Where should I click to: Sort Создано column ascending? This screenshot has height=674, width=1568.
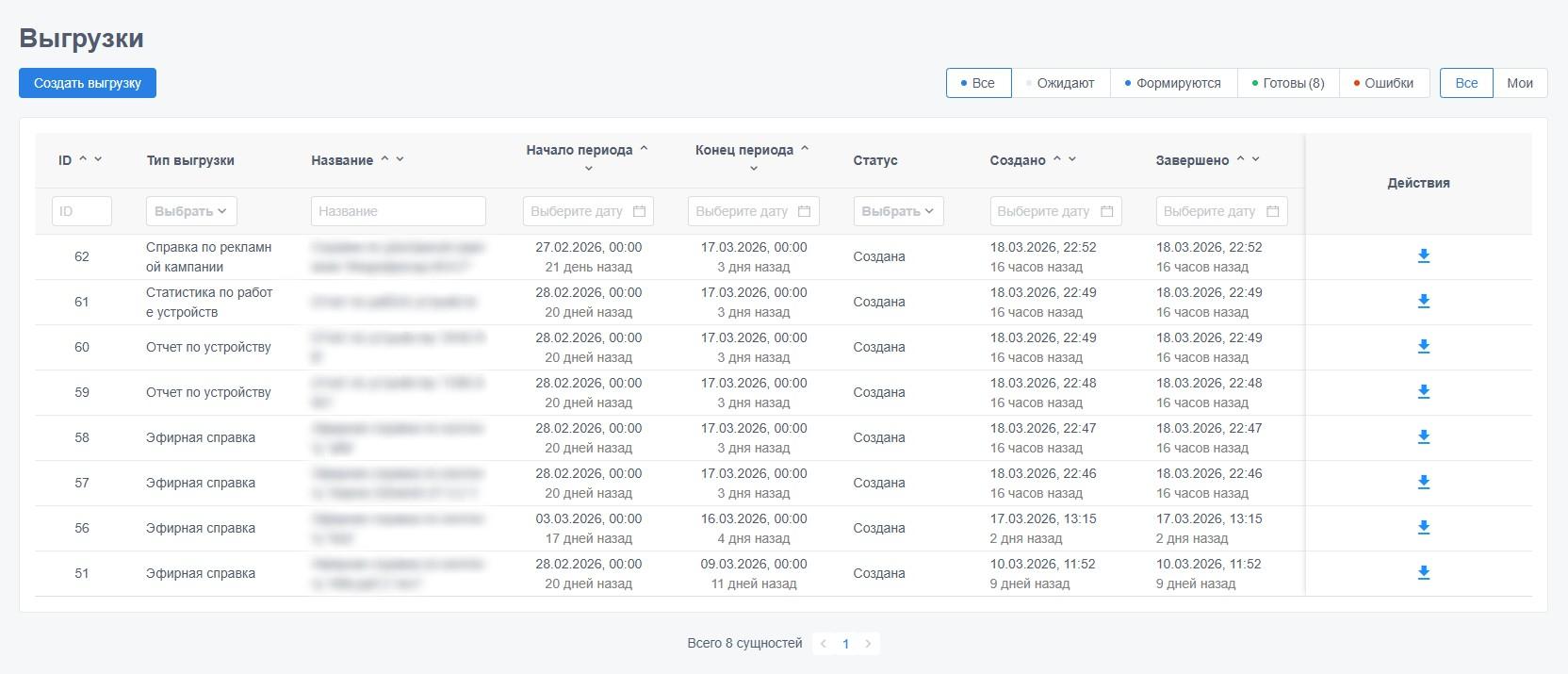1057,159
